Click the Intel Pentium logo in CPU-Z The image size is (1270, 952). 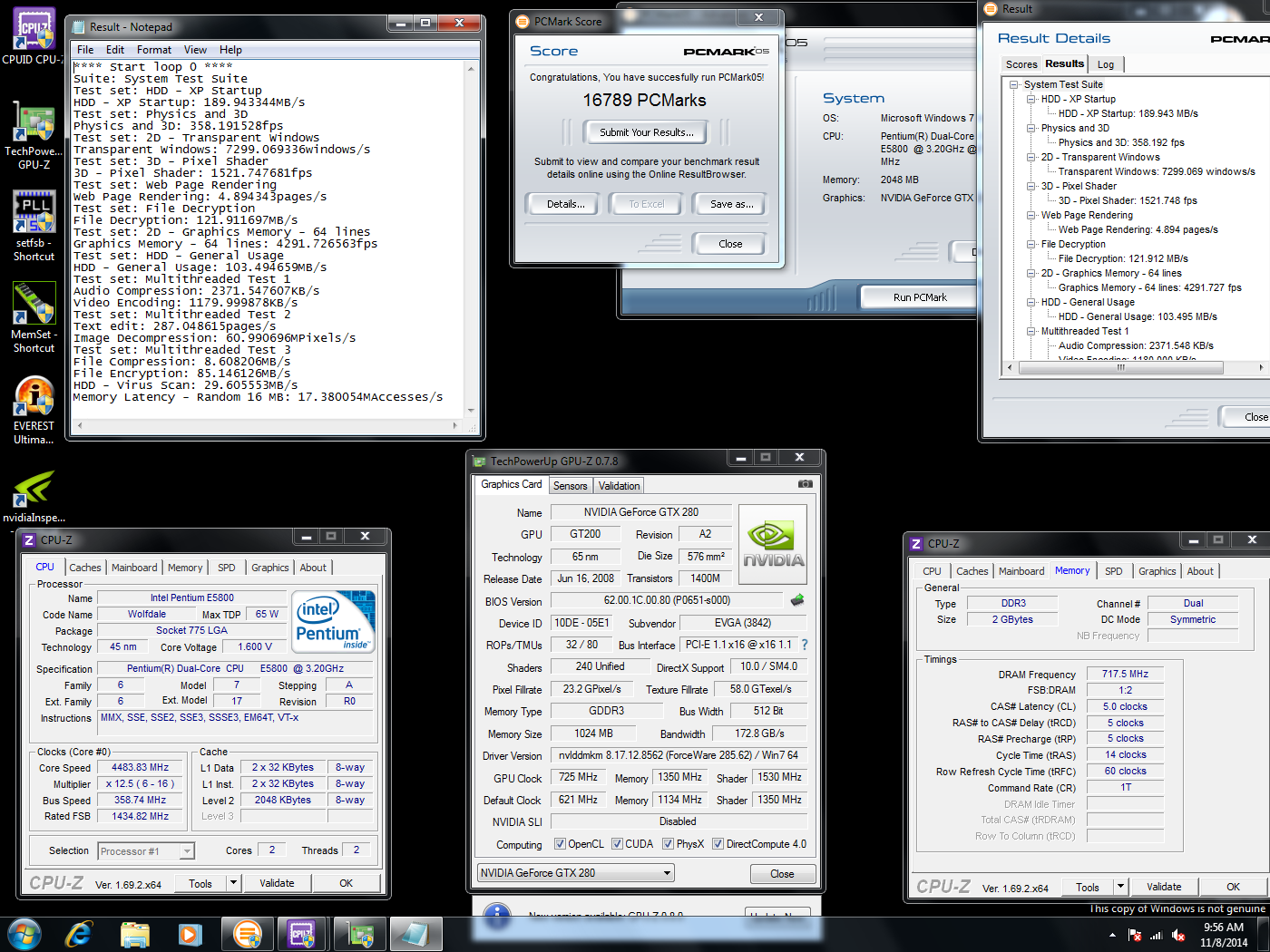335,620
